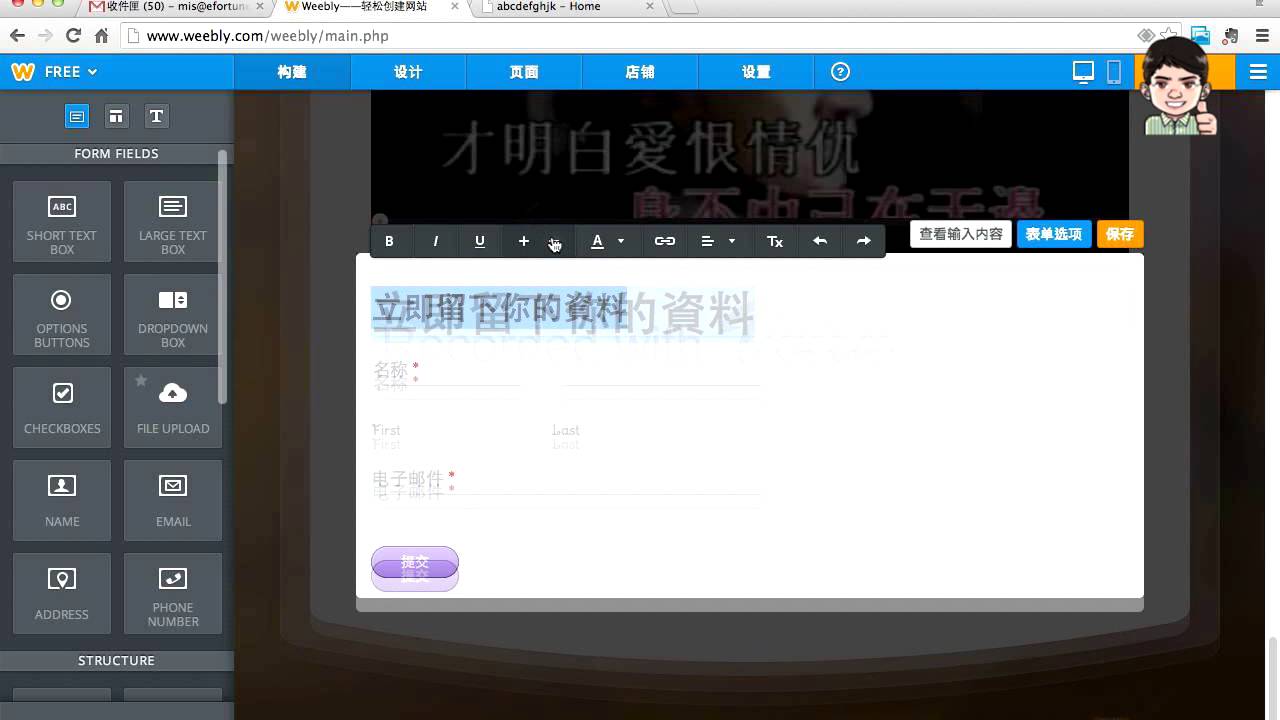
Task: Open the 设置 (Settings) tab
Action: tap(756, 72)
